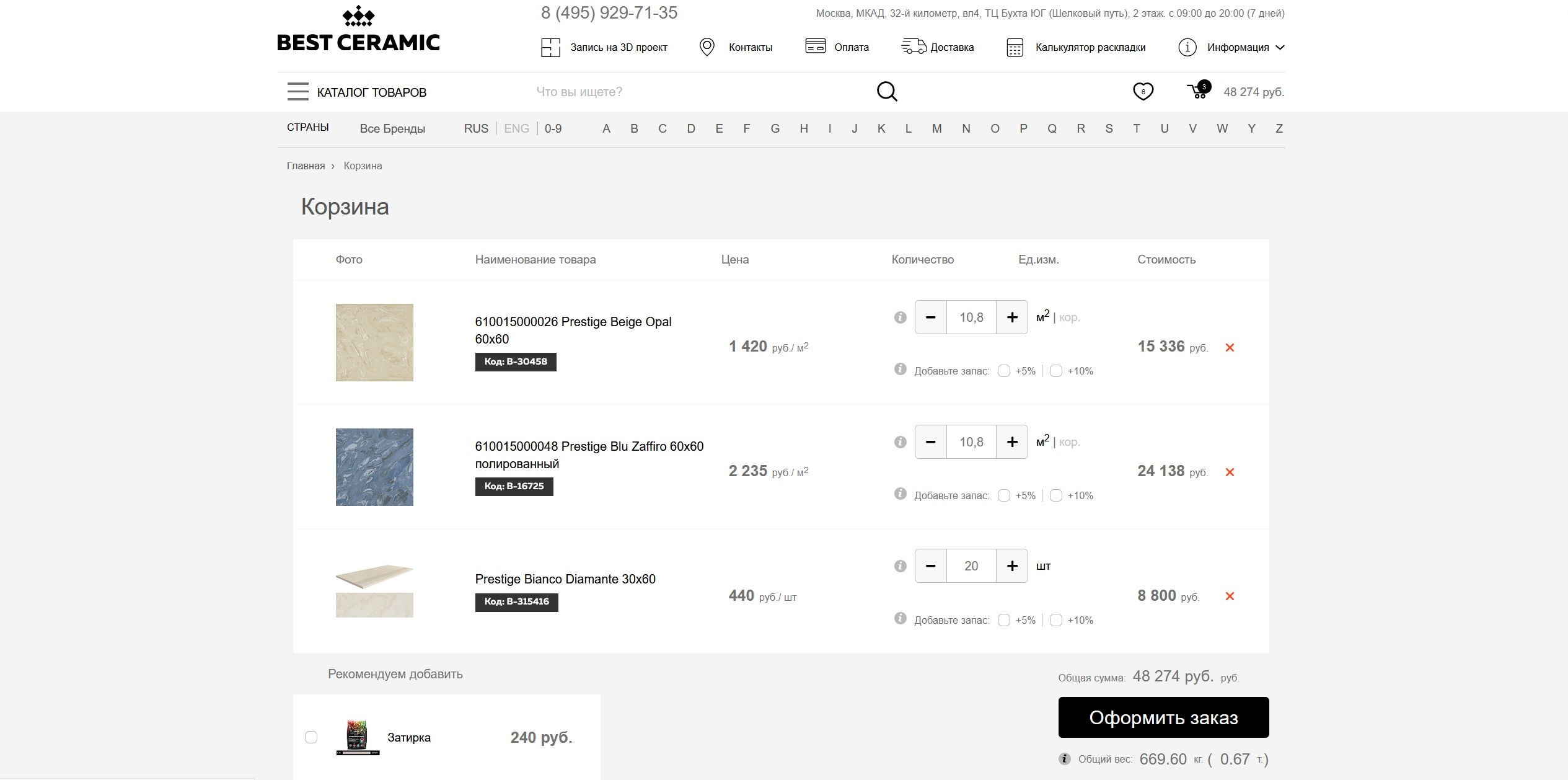The image size is (1568, 780).
Task: Open Prestige Beige Opal 60x60 product link
Action: 573,330
